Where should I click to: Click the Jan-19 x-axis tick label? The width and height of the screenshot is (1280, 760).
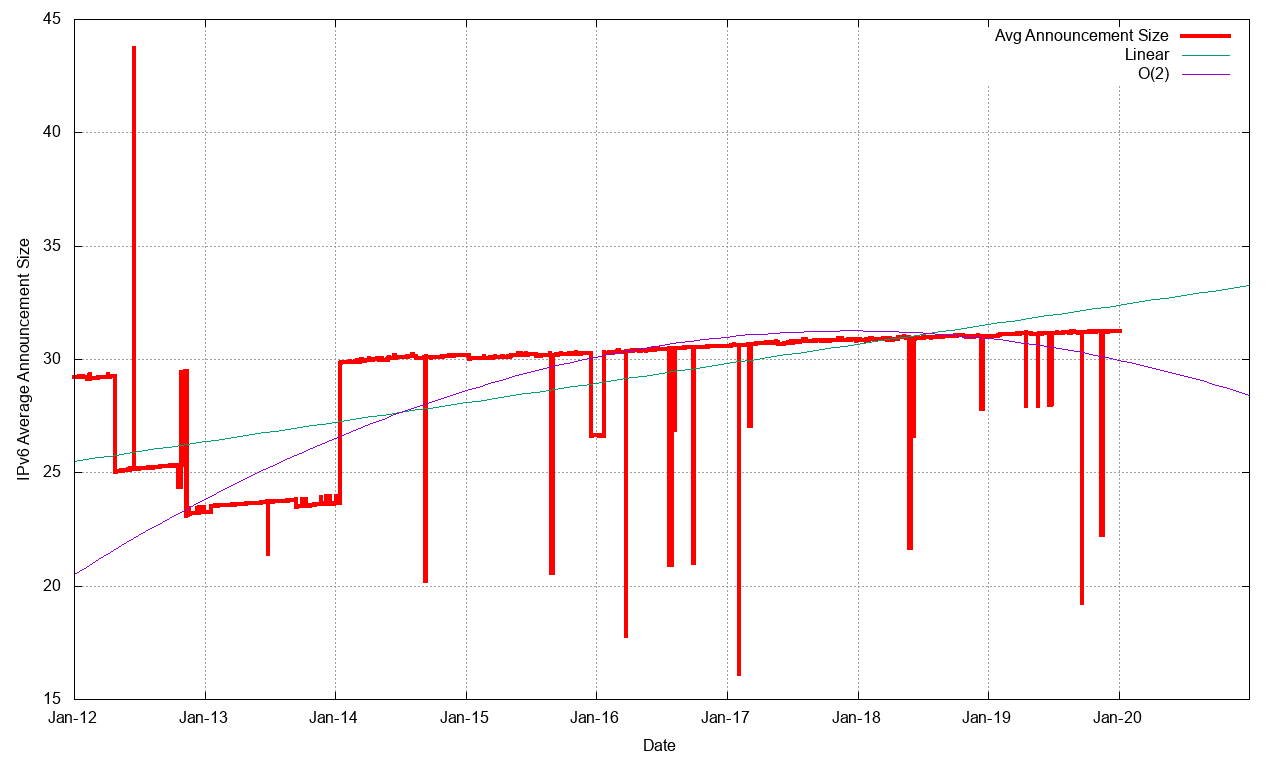(988, 717)
